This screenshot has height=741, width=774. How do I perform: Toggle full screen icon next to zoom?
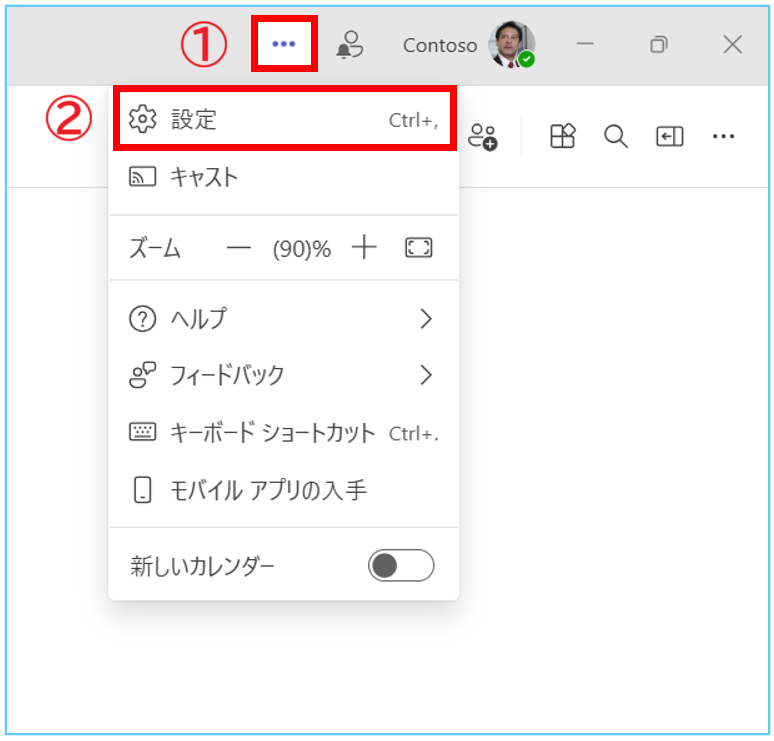pyautogui.click(x=418, y=248)
